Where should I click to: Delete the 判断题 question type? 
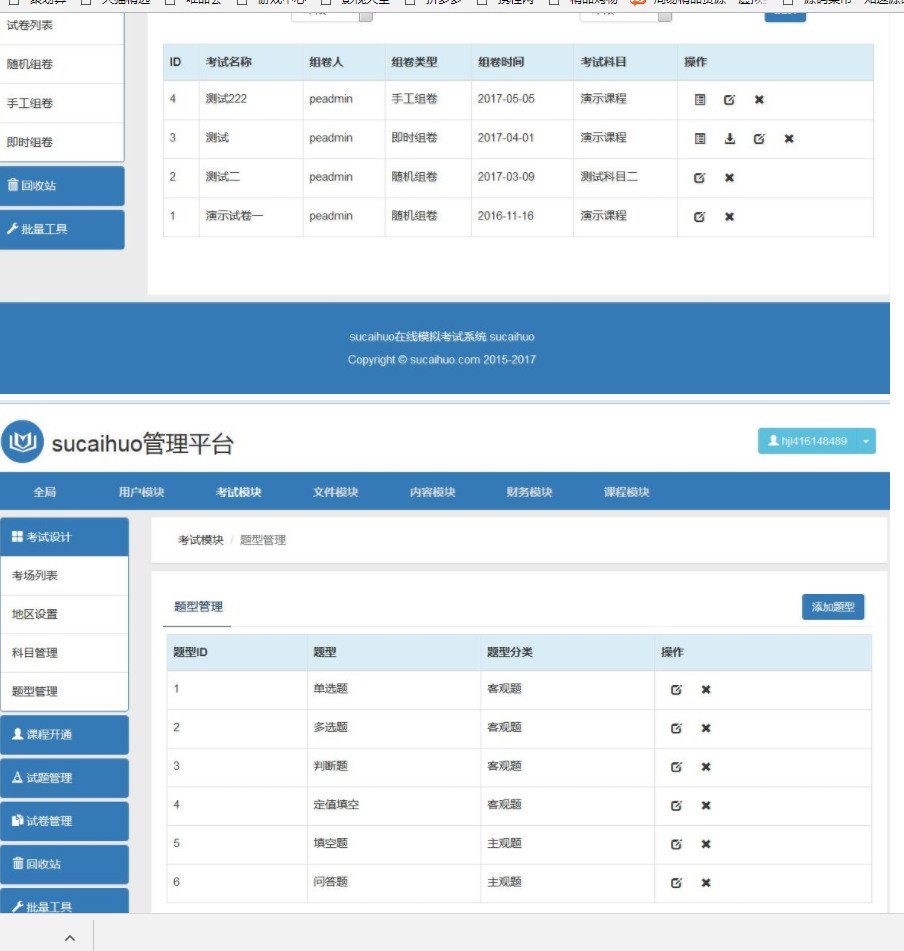click(706, 767)
